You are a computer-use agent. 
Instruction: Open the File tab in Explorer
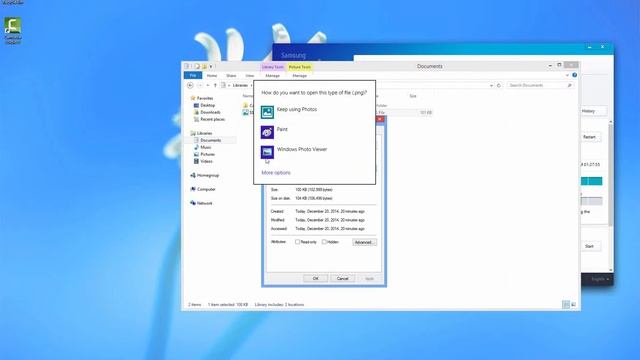pos(193,76)
